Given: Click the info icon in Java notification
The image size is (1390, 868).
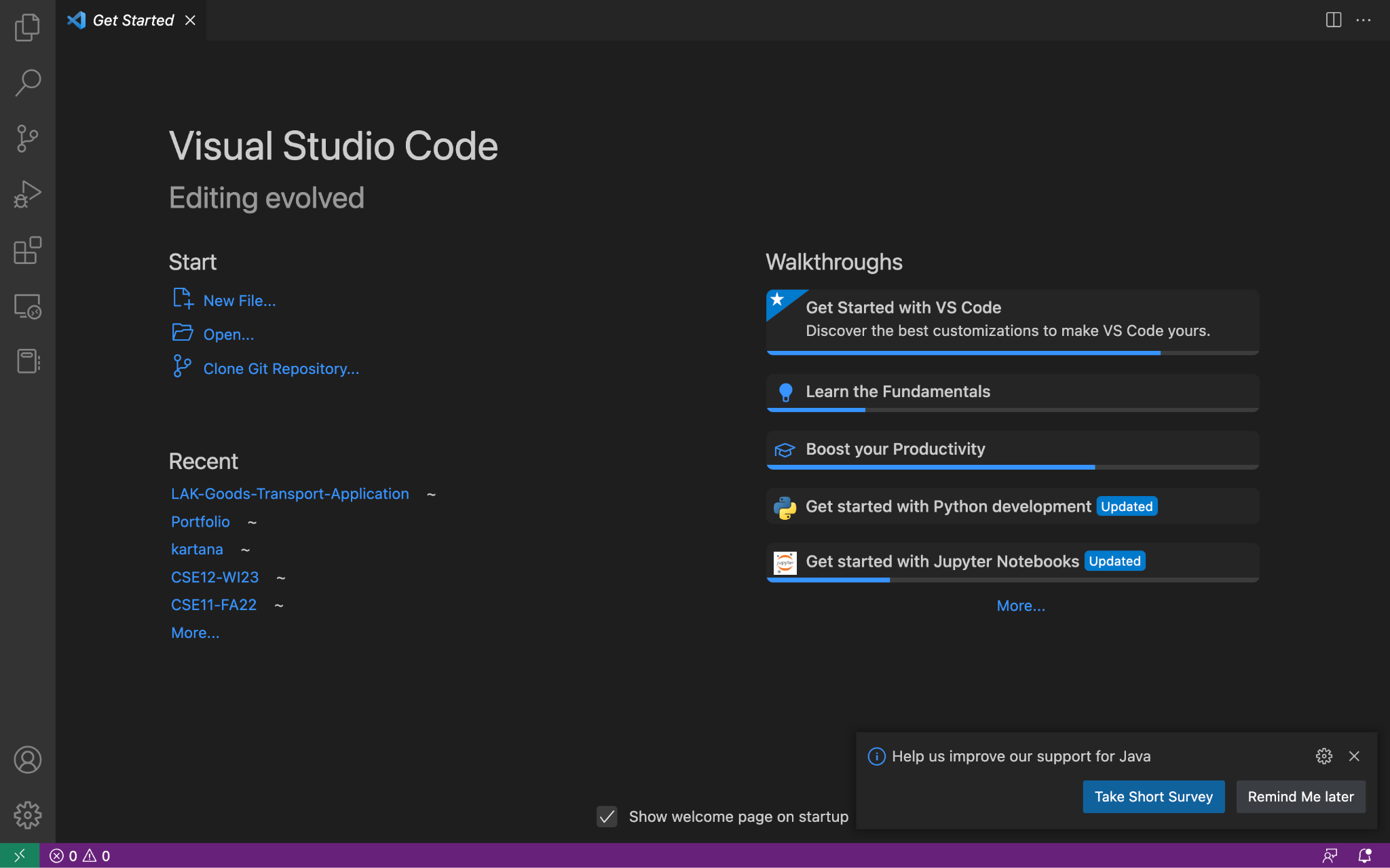Looking at the screenshot, I should [x=876, y=756].
